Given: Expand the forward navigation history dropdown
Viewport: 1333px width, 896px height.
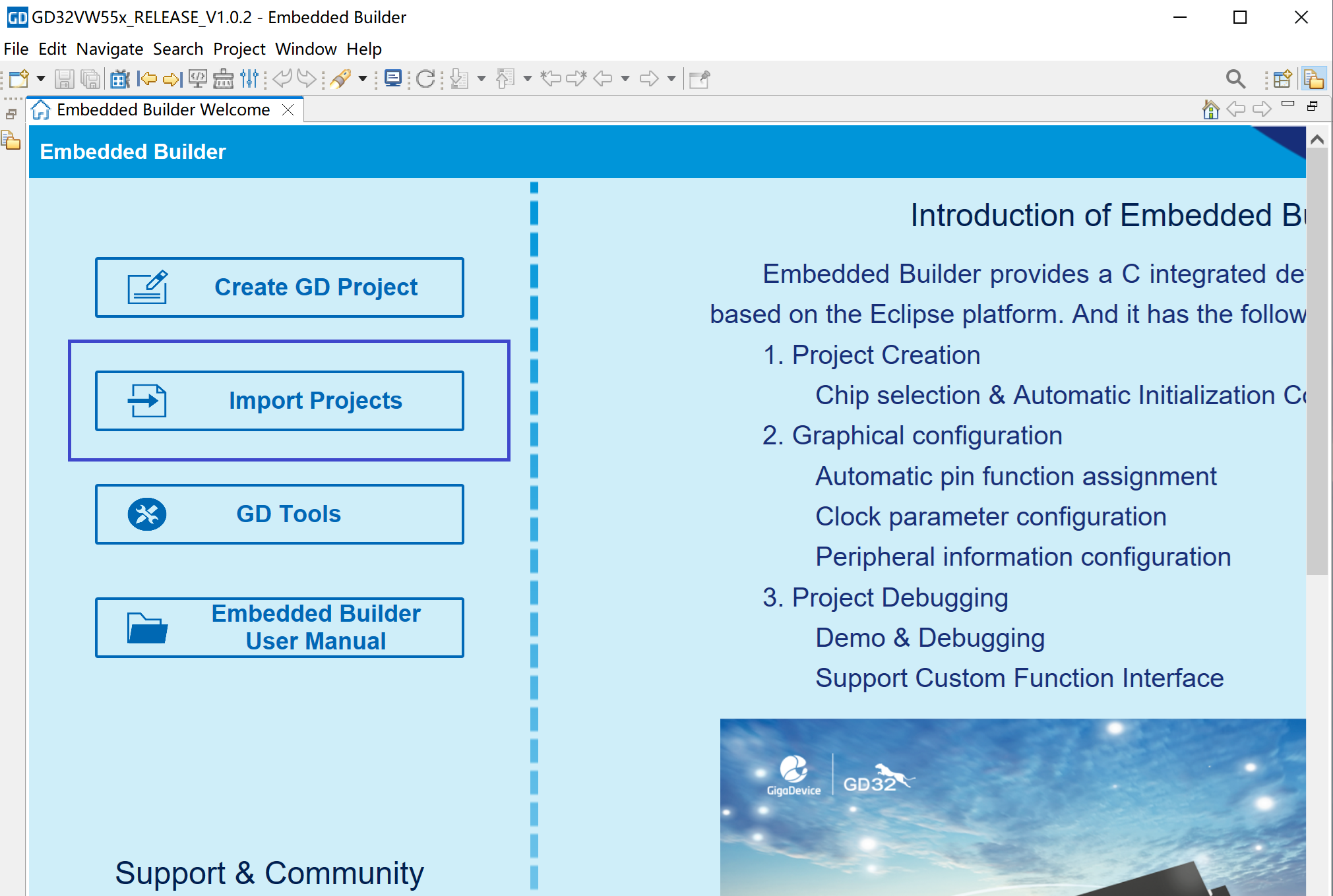Looking at the screenshot, I should (671, 79).
